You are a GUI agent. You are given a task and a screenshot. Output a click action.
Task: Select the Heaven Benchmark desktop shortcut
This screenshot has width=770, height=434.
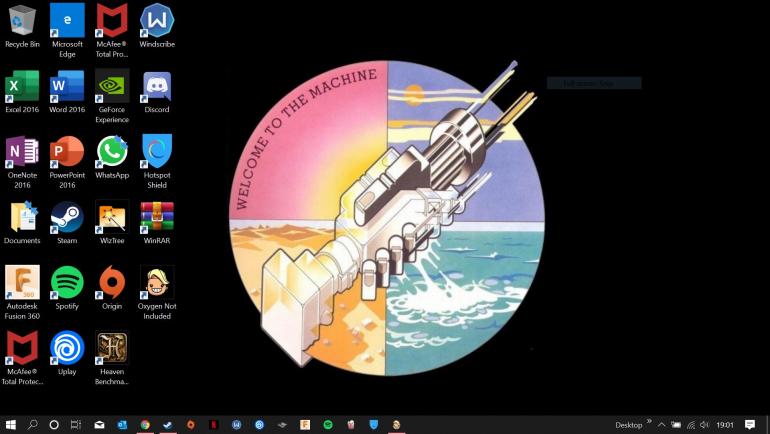112,358
